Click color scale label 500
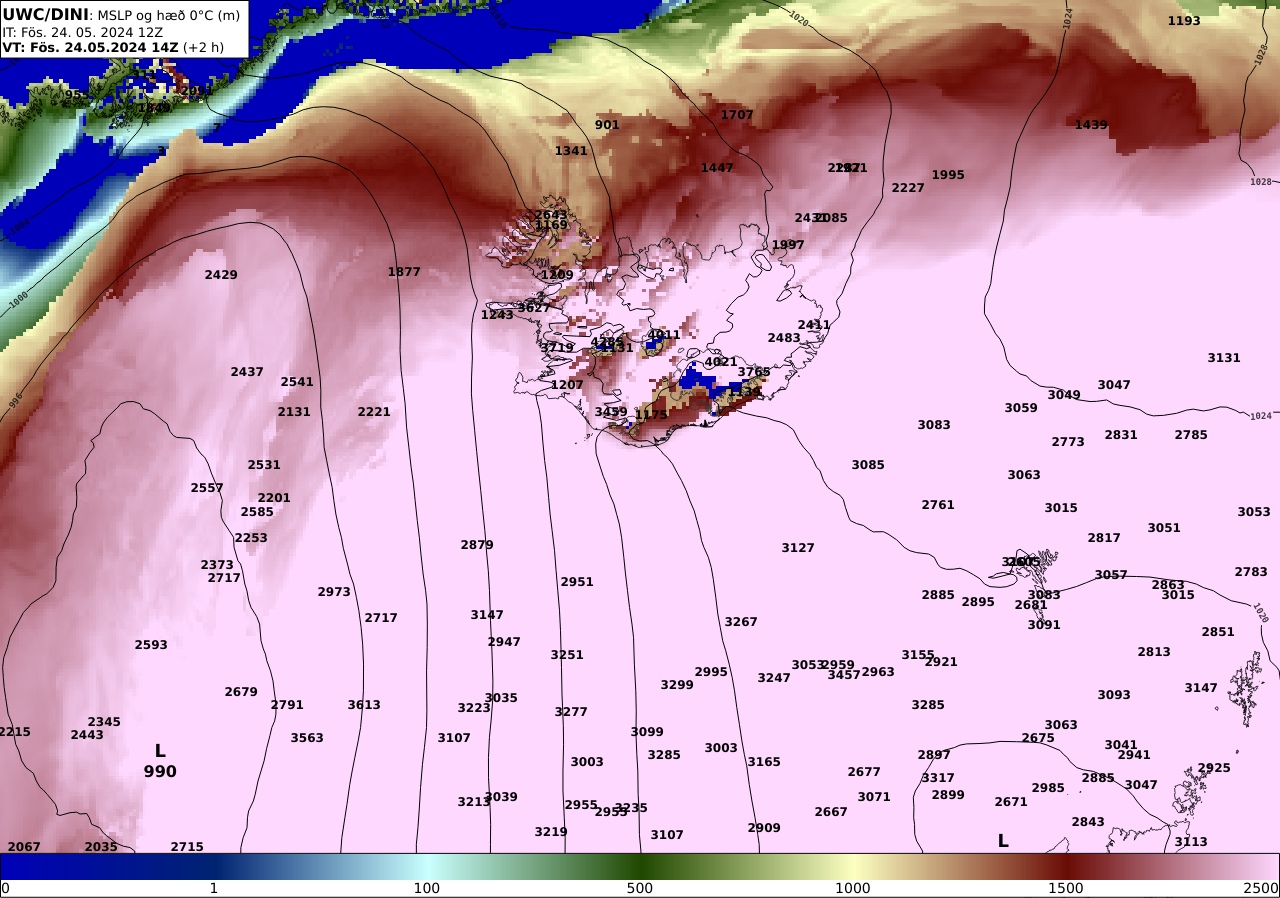This screenshot has height=898, width=1280. [640, 888]
